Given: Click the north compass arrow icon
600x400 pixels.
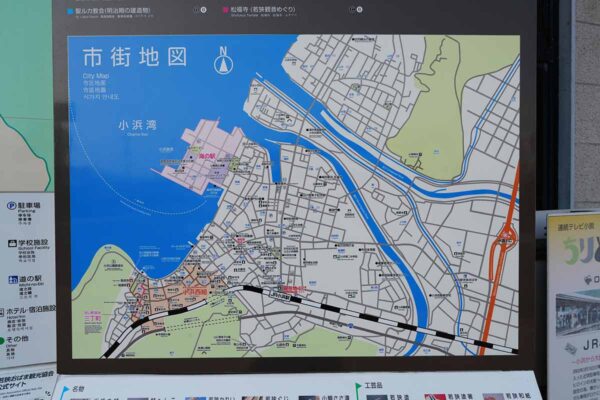Looking at the screenshot, I should click(x=223, y=63).
